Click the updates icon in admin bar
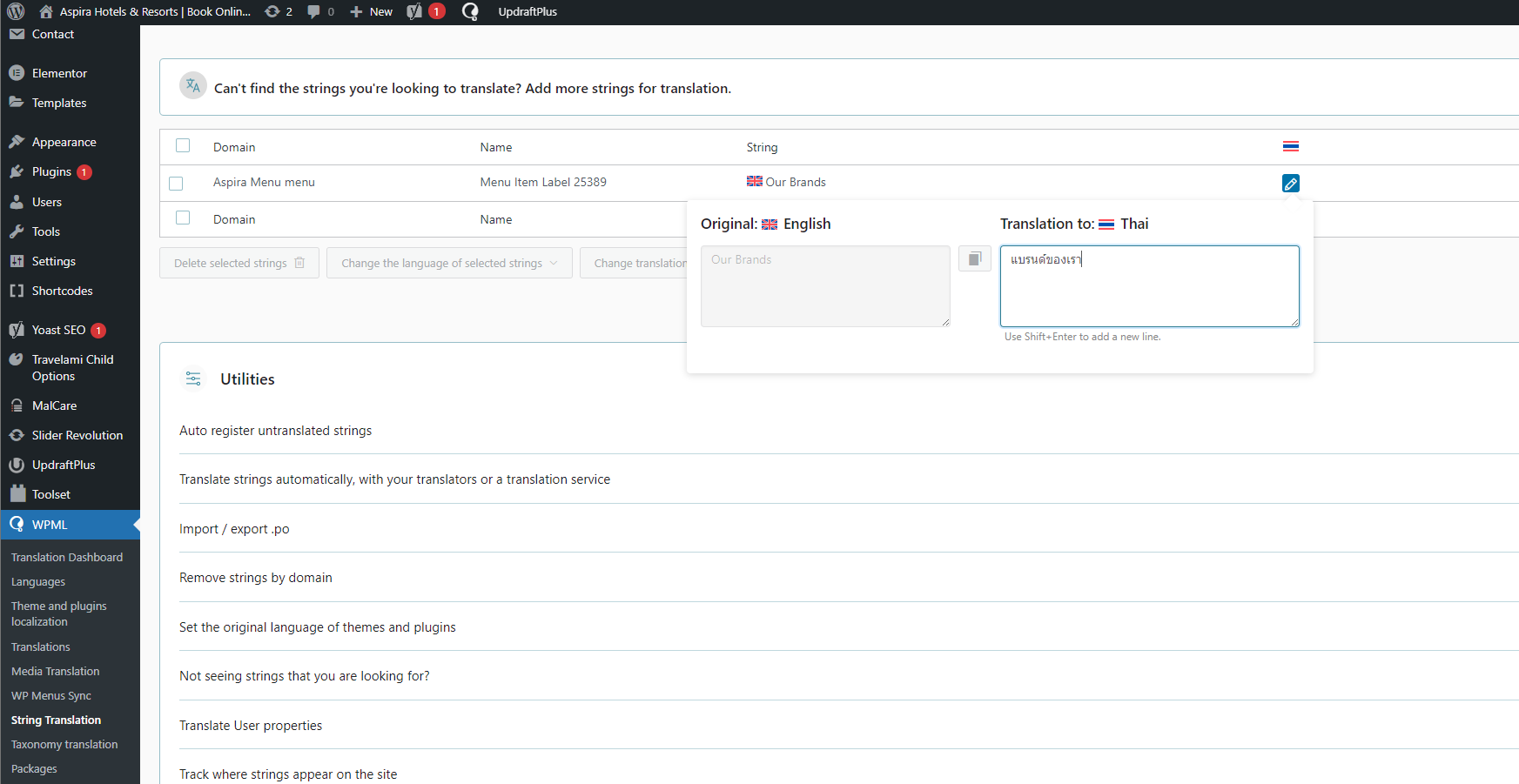The width and height of the screenshot is (1519, 784). (278, 11)
